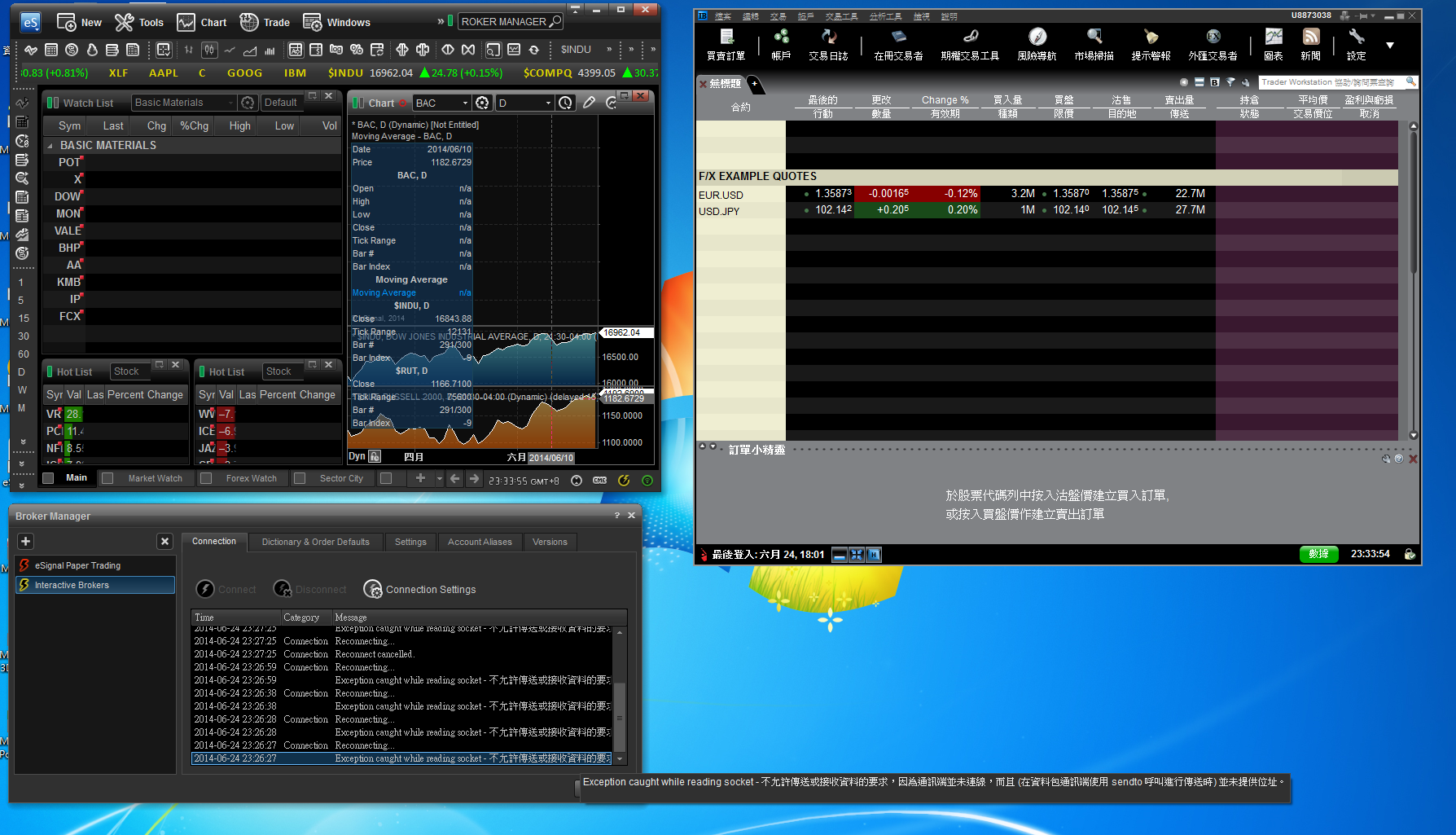
Task: Toggle the Market Watch page checkbox
Action: [107, 478]
